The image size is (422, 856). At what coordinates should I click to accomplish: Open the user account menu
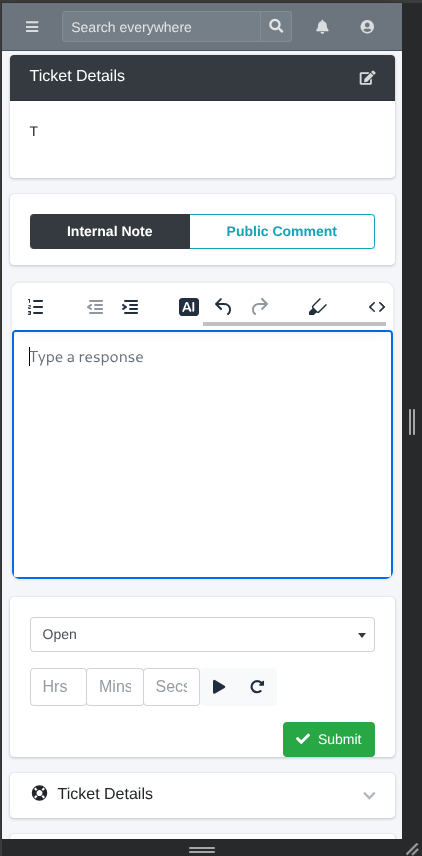367,27
